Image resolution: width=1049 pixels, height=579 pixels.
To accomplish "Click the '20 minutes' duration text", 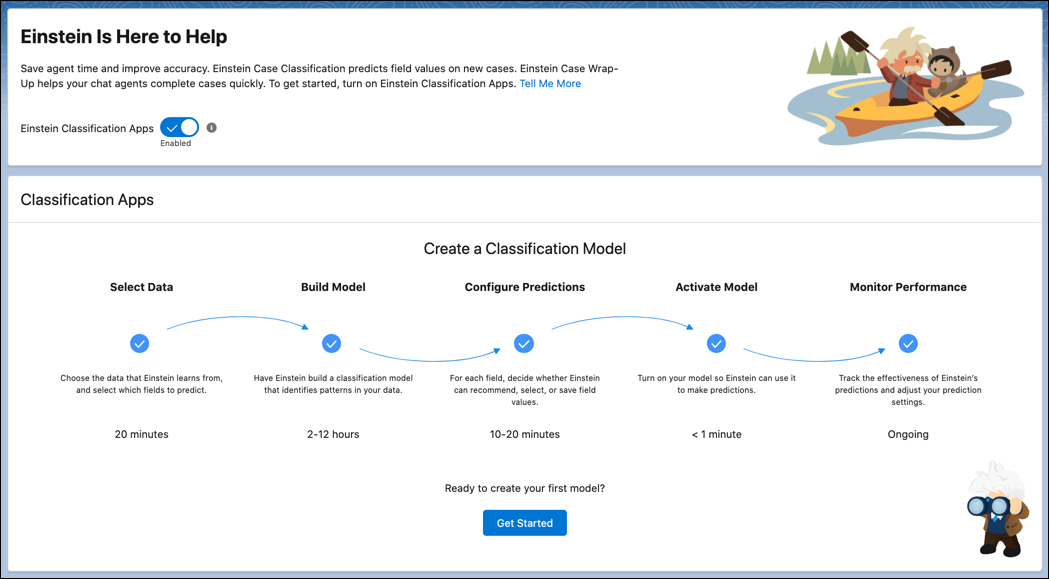I will click(141, 434).
